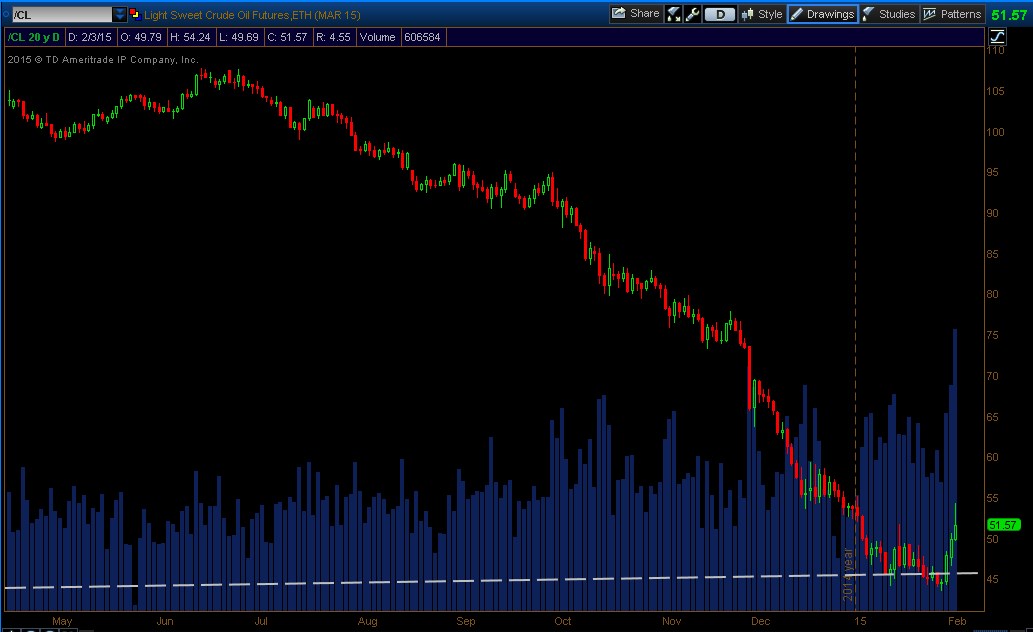Click the H: 54.24 high value
Viewport: 1033px width, 632px height.
[x=190, y=38]
